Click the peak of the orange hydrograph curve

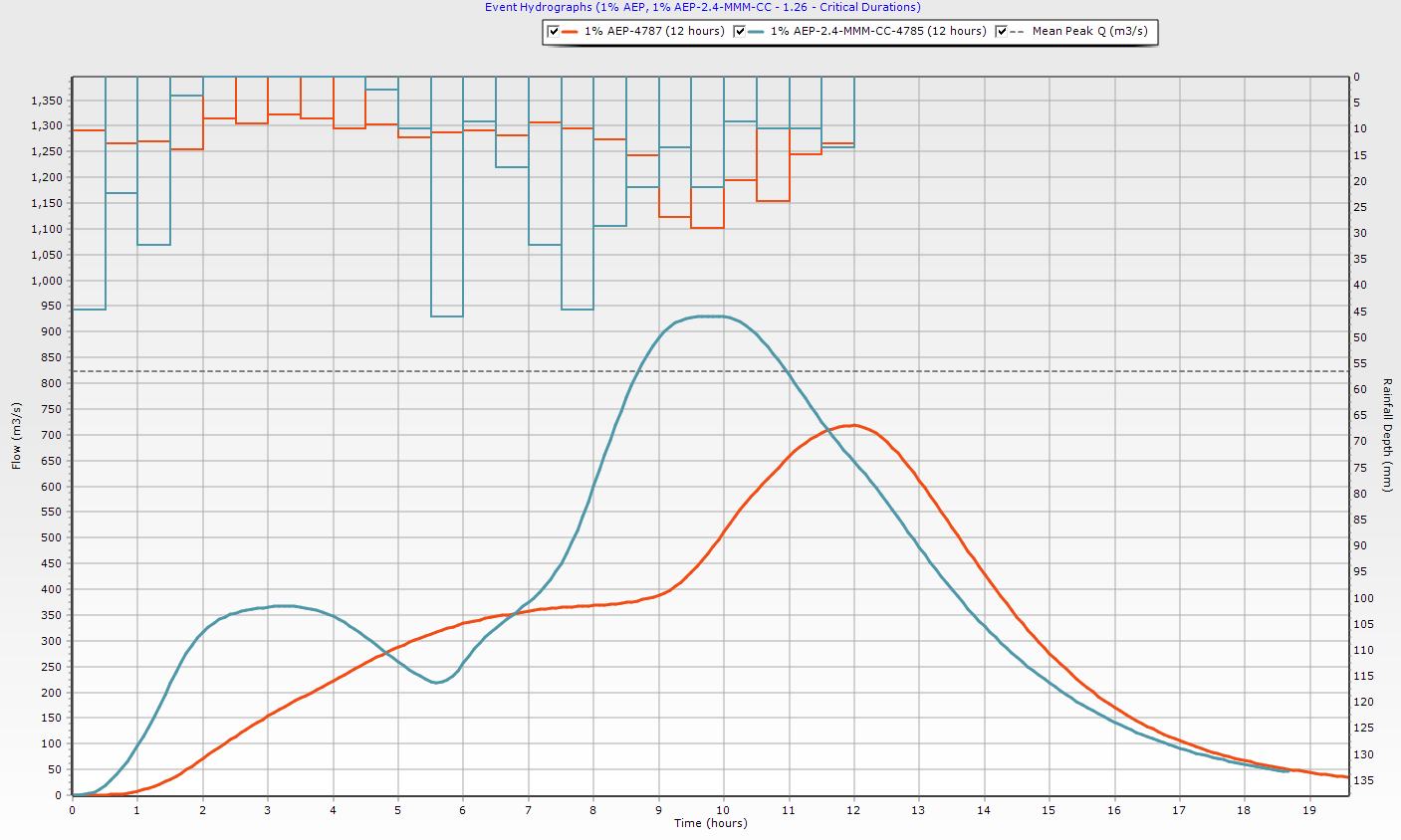852,425
